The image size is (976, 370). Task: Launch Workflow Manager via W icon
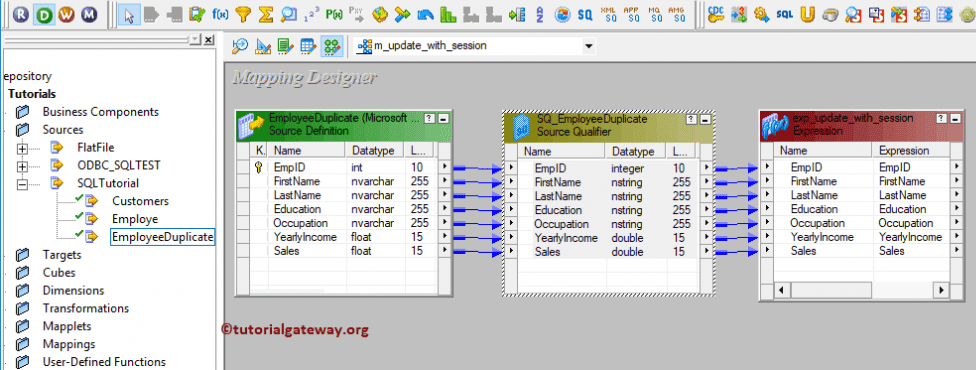coord(67,15)
